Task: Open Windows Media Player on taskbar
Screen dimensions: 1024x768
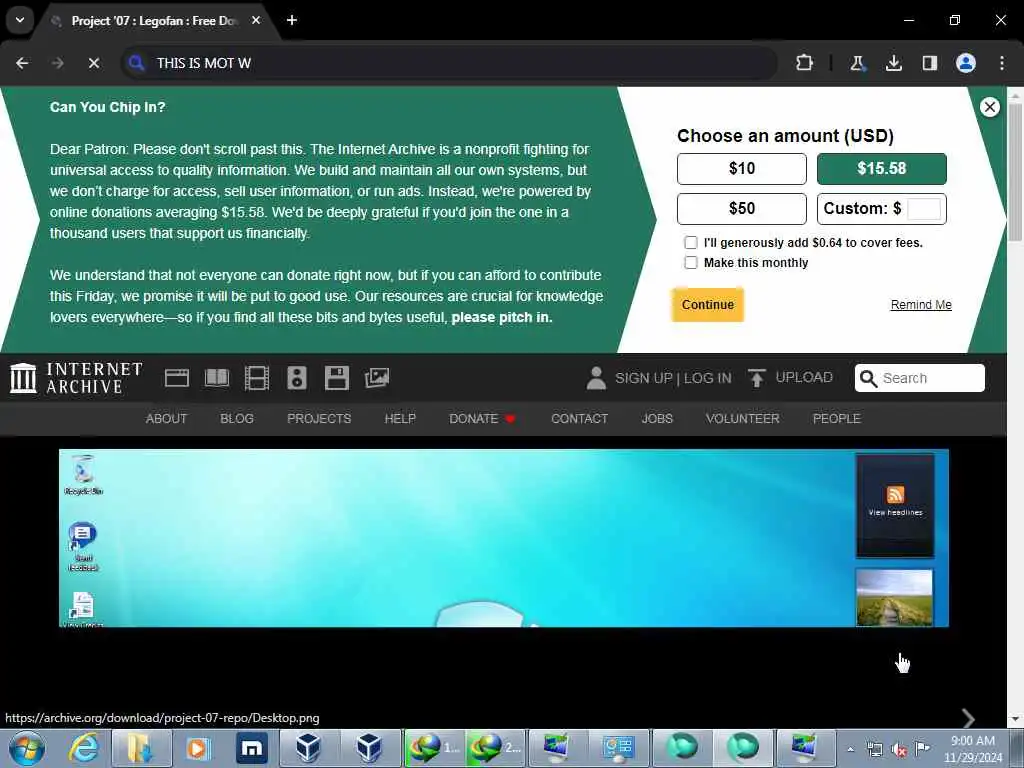Action: click(199, 748)
